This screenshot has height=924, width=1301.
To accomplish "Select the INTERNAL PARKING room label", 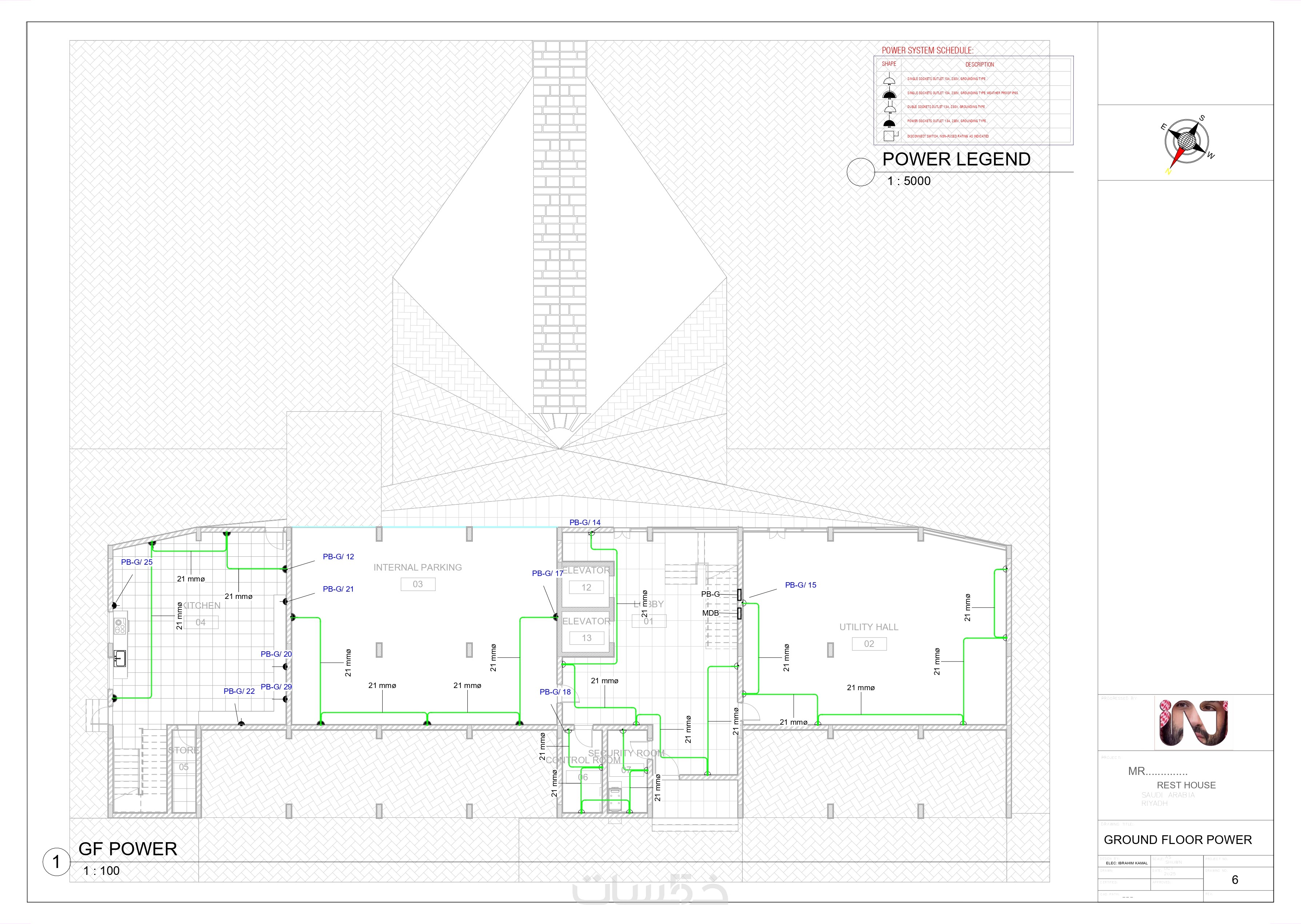I will 417,567.
